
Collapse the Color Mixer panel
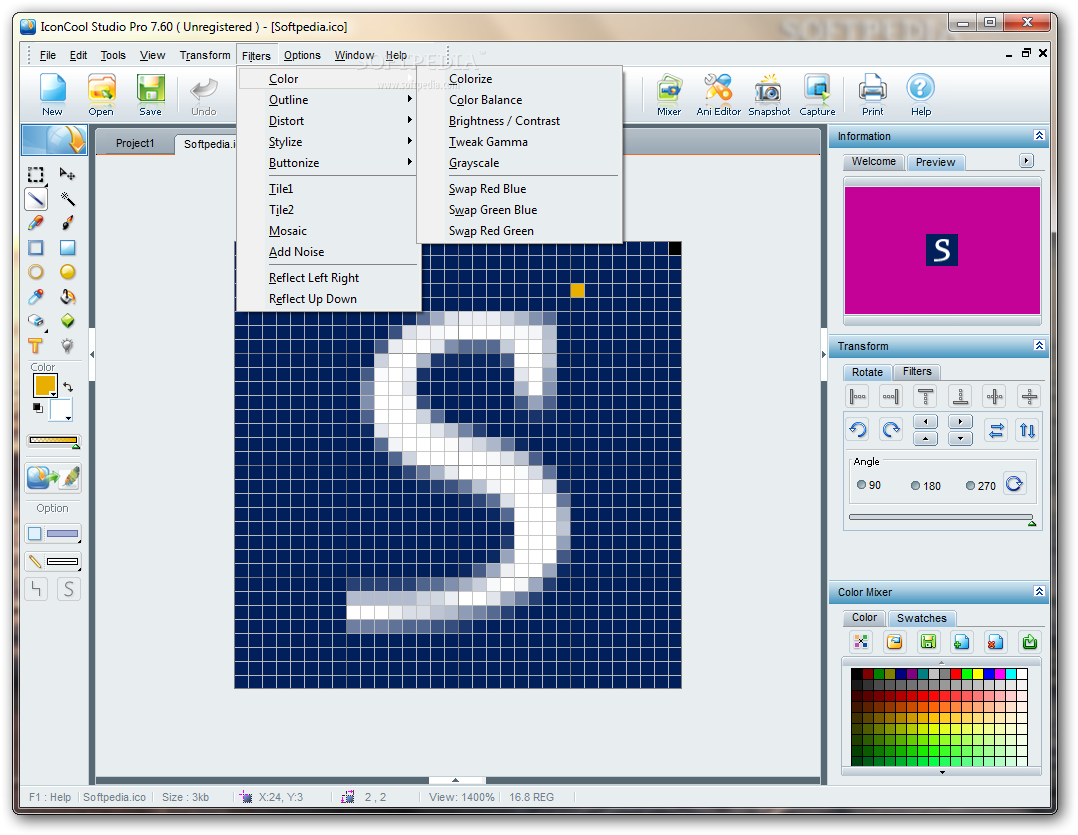1039,592
